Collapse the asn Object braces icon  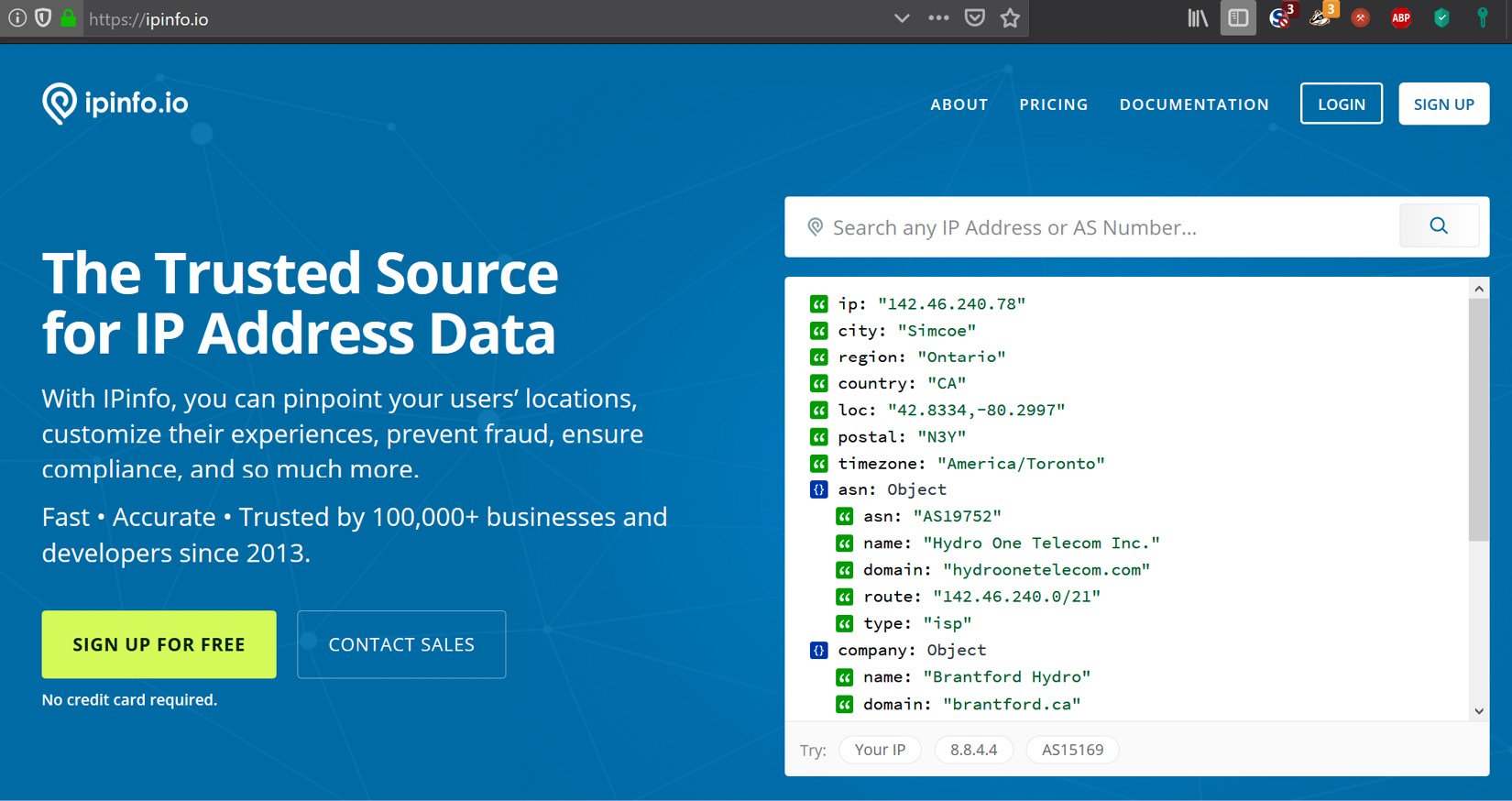819,490
